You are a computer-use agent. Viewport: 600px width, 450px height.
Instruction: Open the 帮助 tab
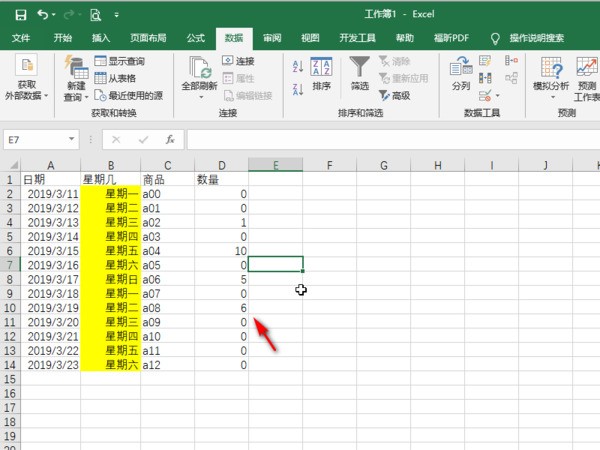pyautogui.click(x=405, y=38)
